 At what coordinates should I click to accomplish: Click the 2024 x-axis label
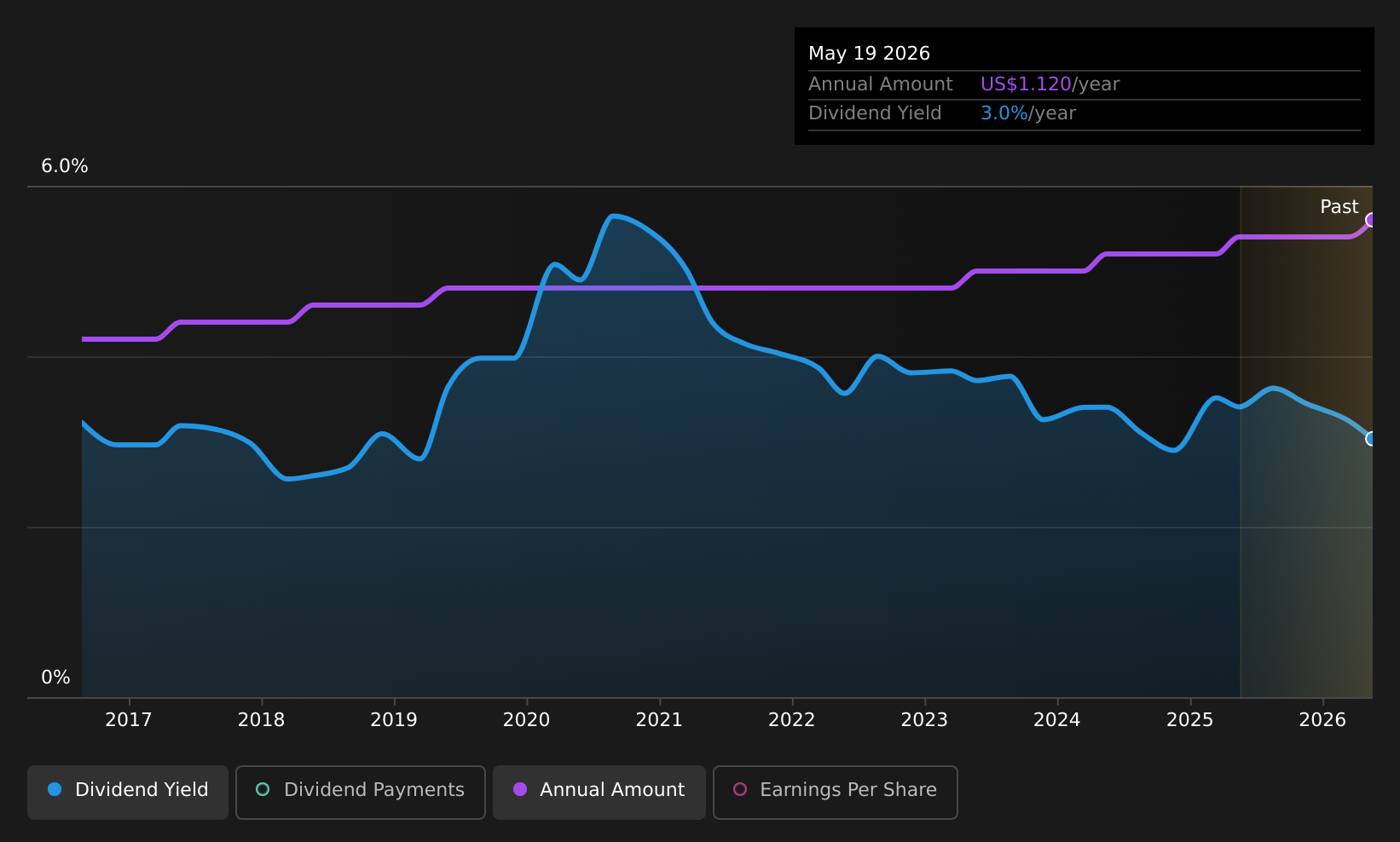coord(1057,720)
